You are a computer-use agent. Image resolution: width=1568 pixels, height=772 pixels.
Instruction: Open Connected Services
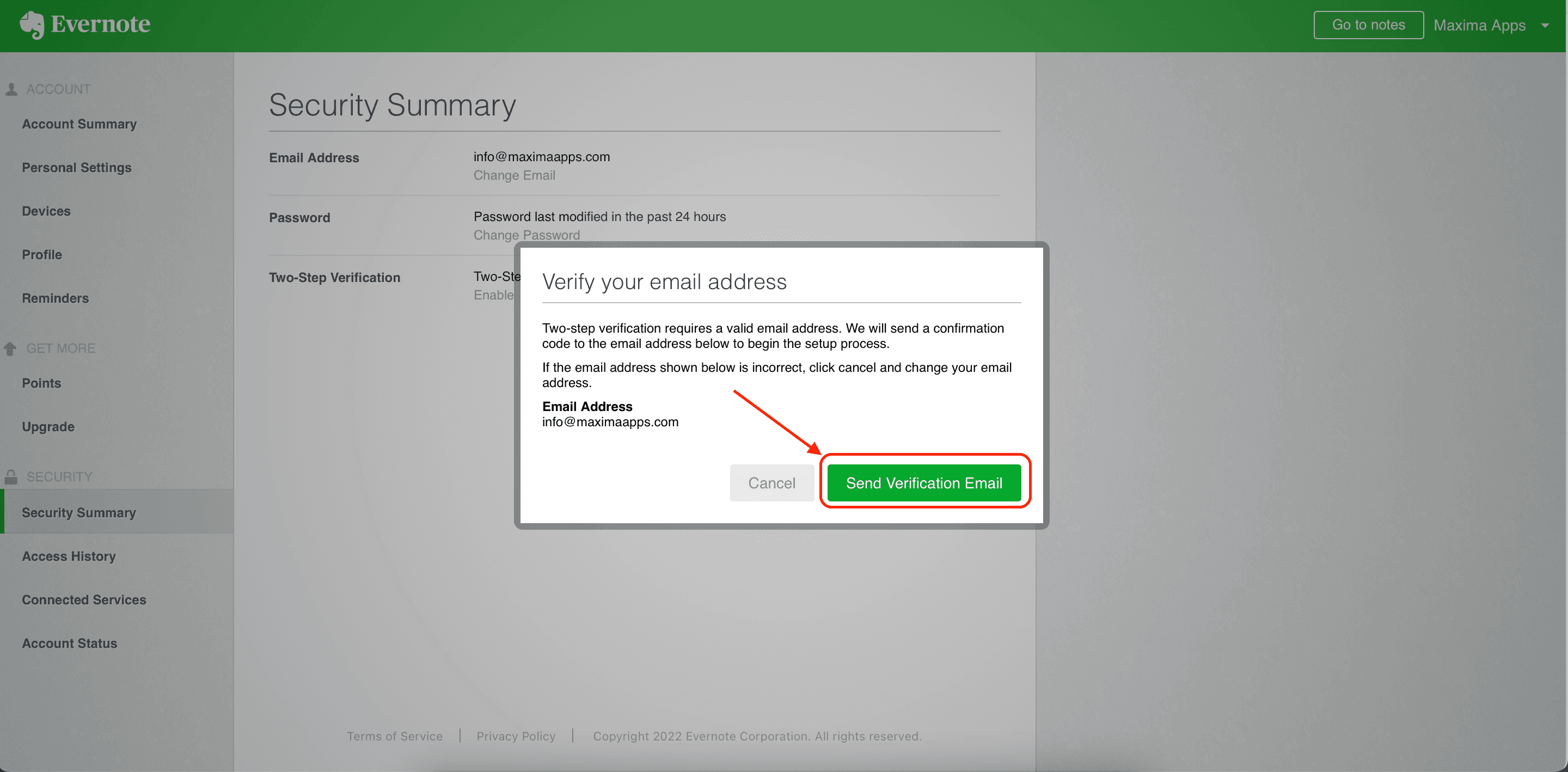[x=84, y=600]
